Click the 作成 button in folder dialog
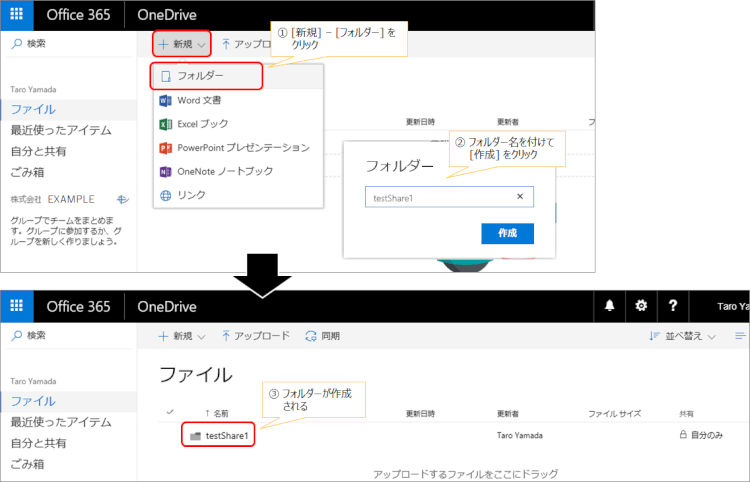 (507, 233)
